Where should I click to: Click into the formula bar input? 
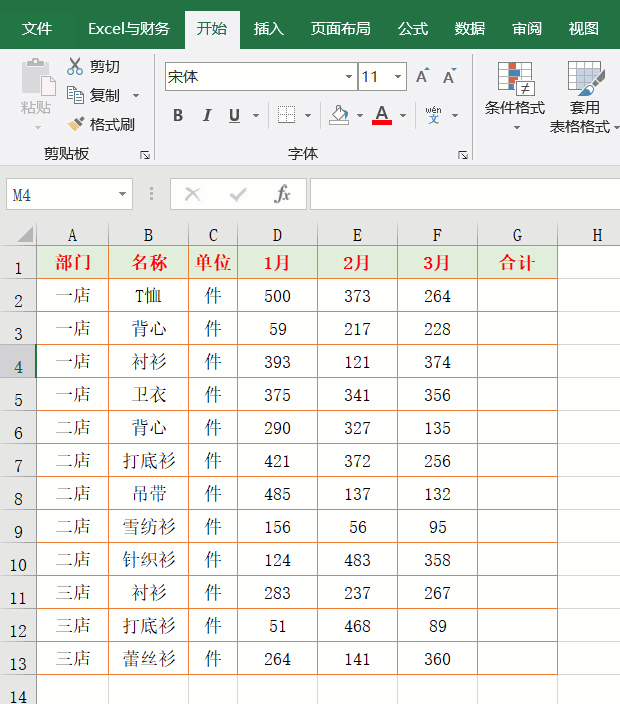click(465, 194)
